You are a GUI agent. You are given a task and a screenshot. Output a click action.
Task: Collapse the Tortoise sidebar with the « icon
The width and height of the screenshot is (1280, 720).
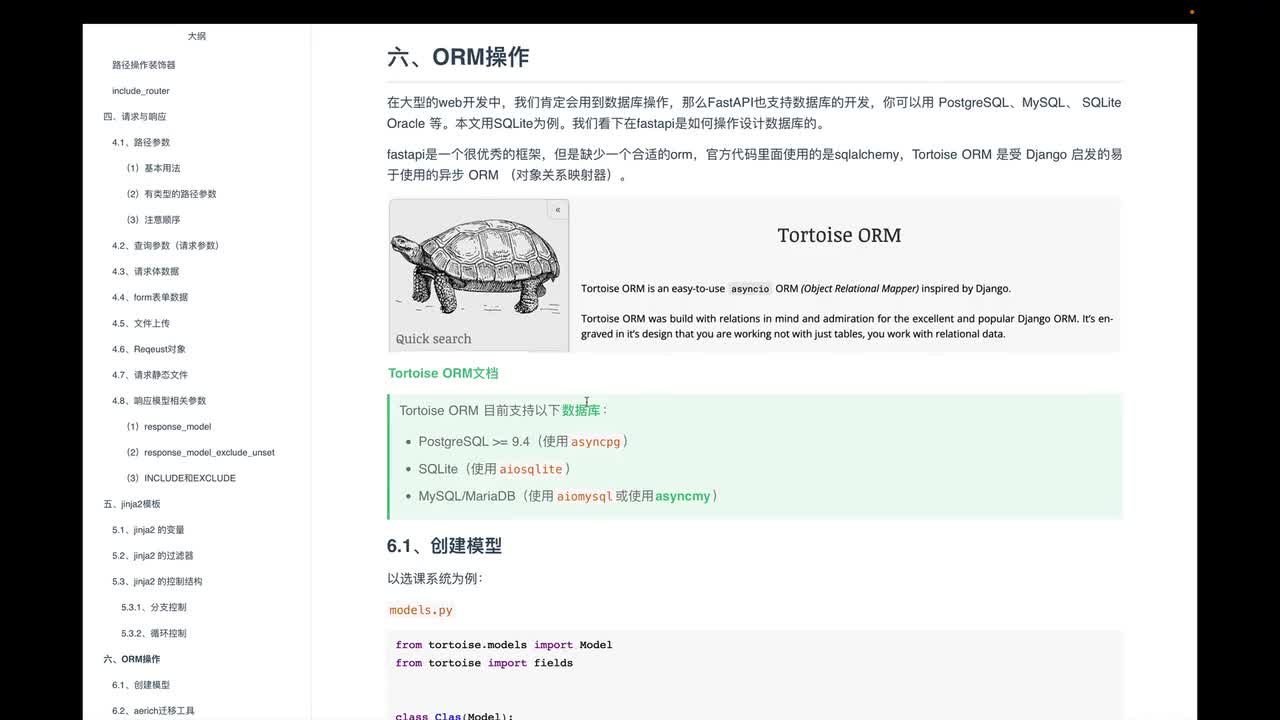tap(557, 210)
